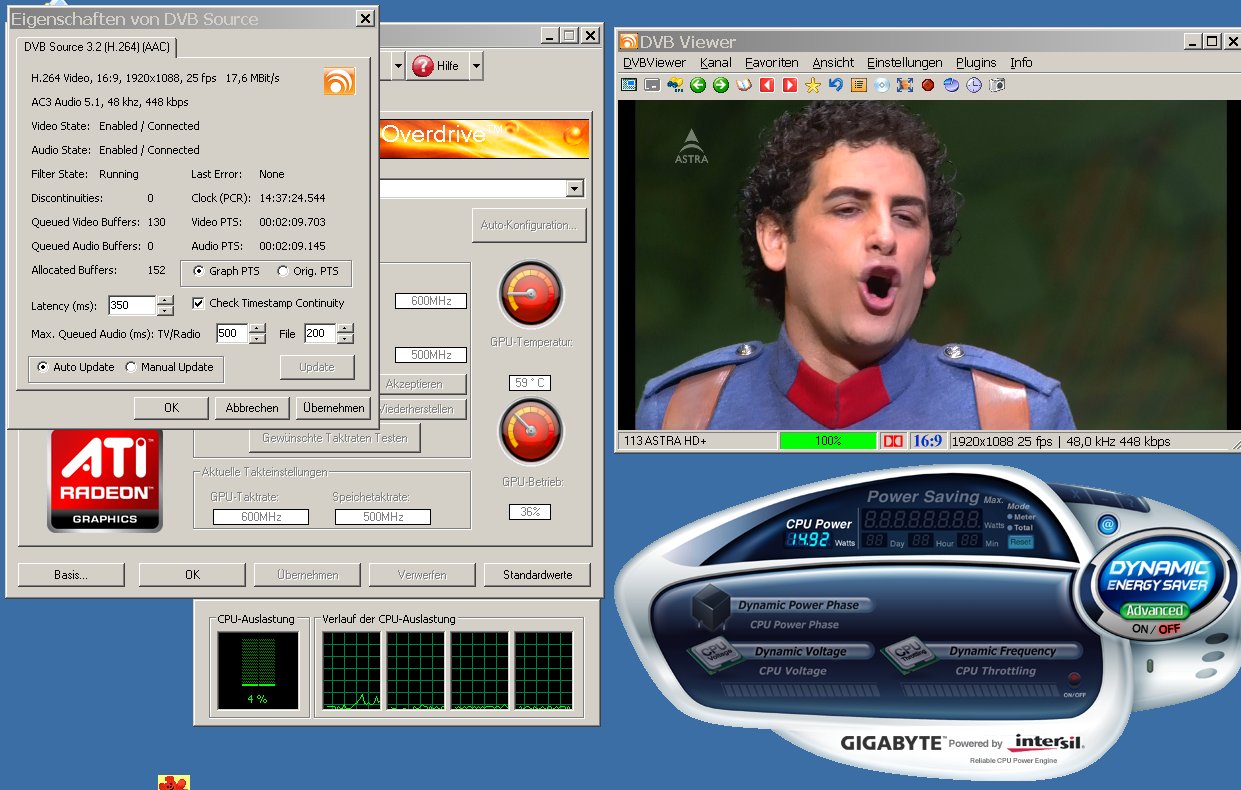
Task: Select the Manual Update radio button
Action: pos(131,367)
